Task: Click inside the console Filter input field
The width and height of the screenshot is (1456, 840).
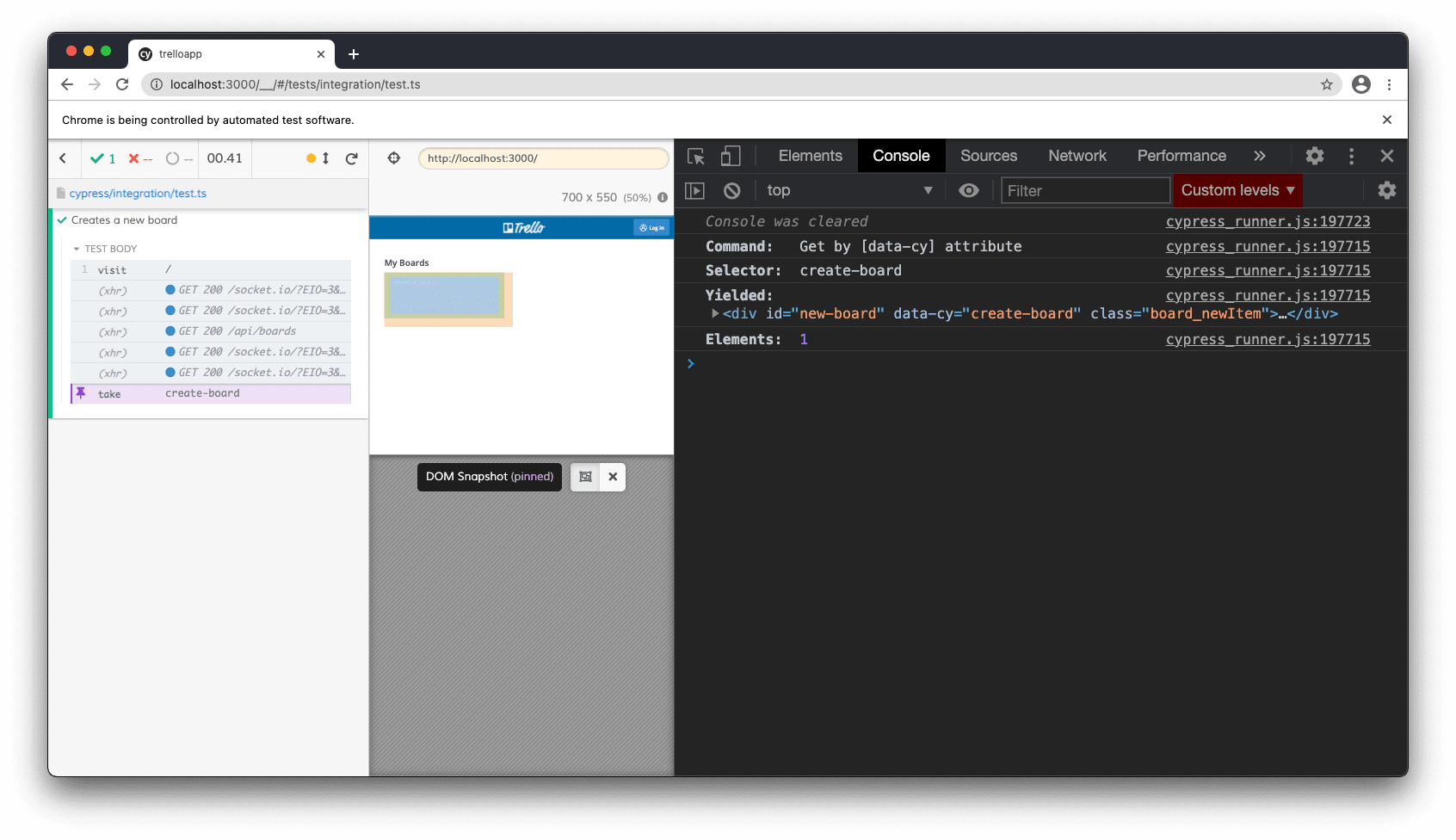Action: click(x=1084, y=190)
